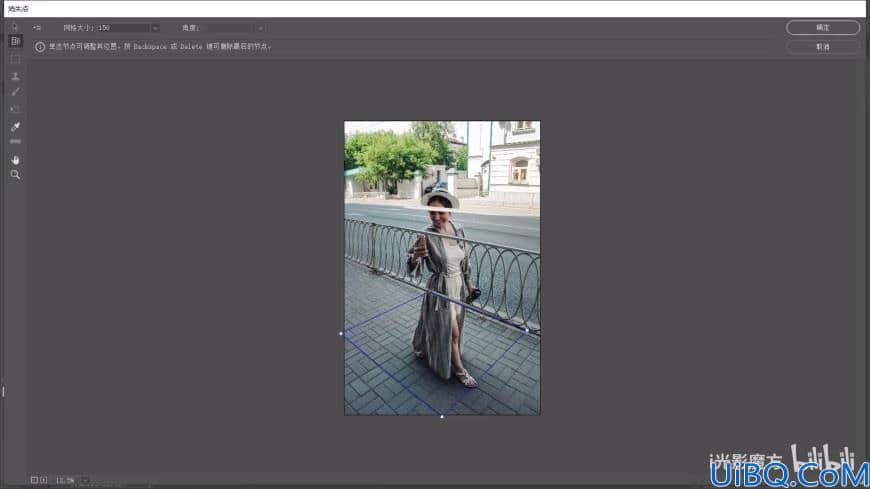Select the Transform tool
Viewport: 870px width, 489px height.
(x=15, y=109)
